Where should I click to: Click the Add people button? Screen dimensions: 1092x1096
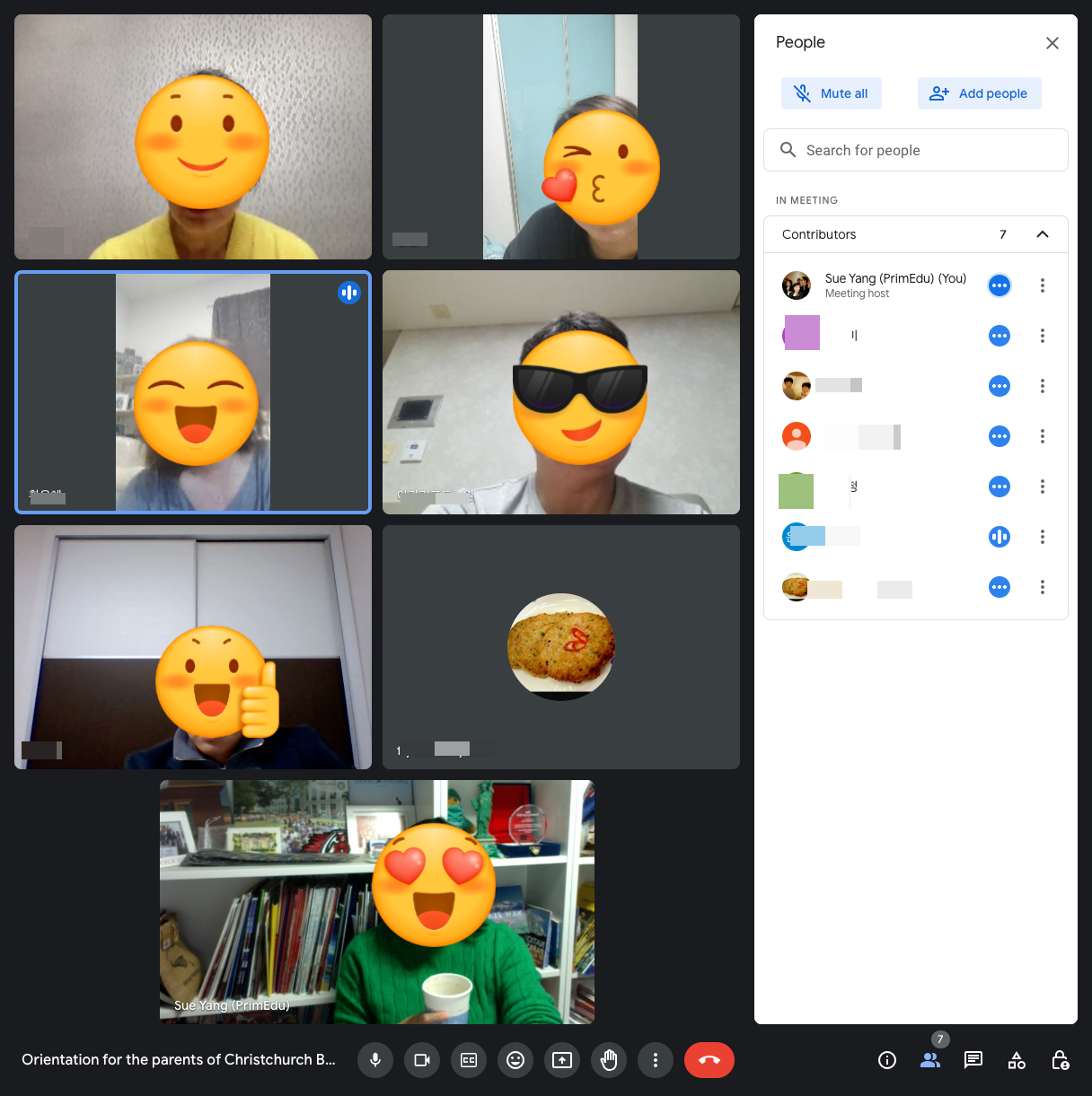tap(979, 93)
